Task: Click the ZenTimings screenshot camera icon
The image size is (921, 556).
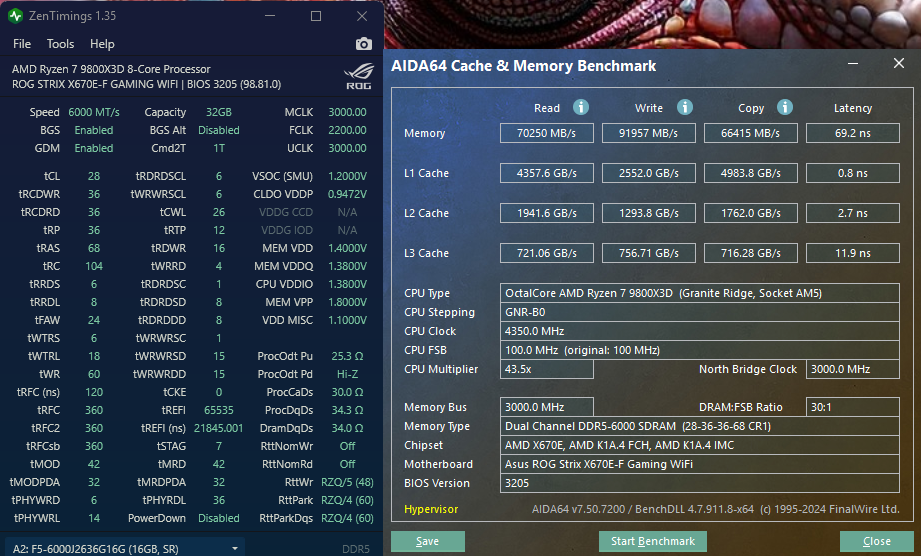Action: coord(364,44)
